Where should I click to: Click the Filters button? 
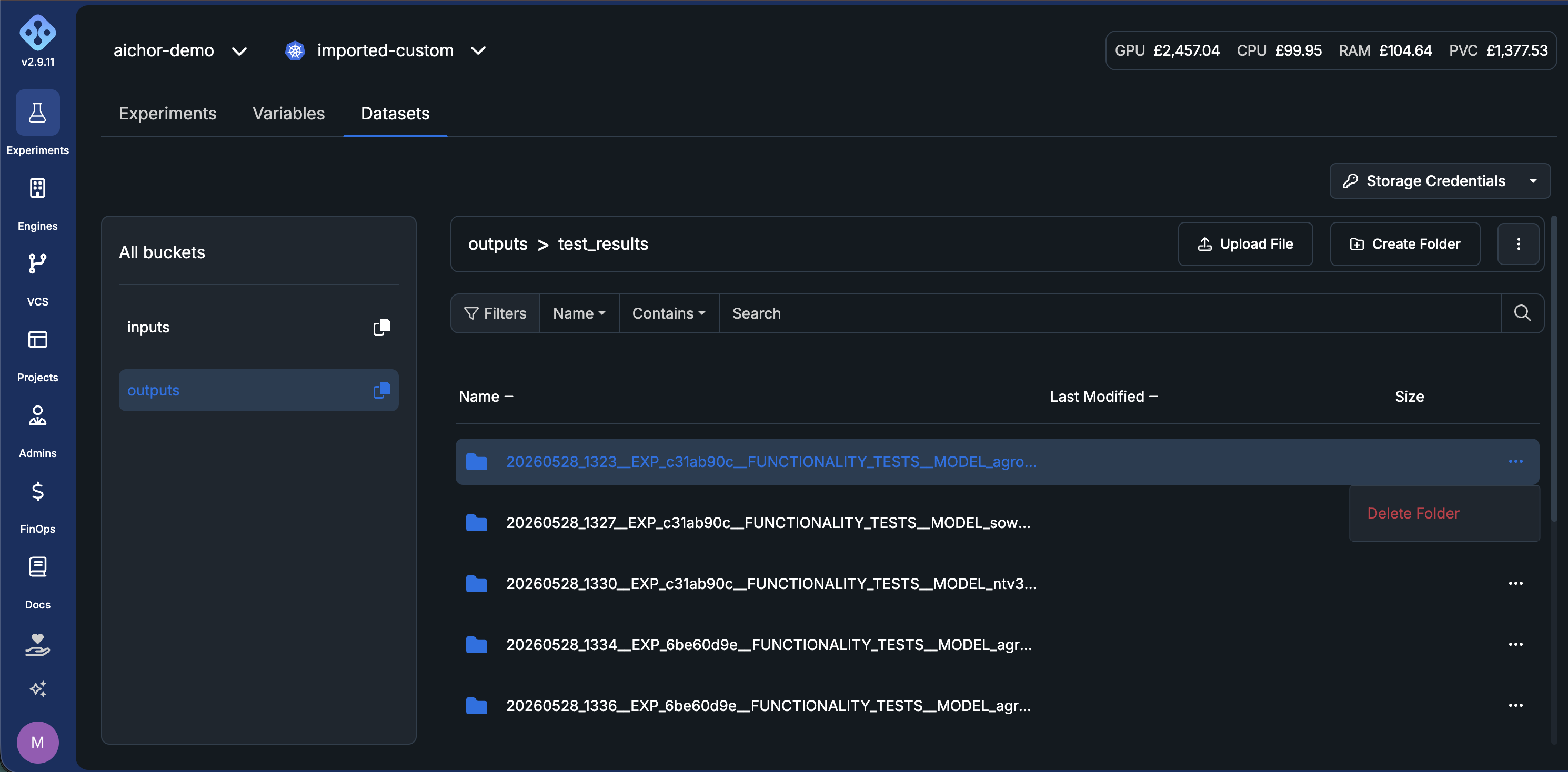point(496,313)
